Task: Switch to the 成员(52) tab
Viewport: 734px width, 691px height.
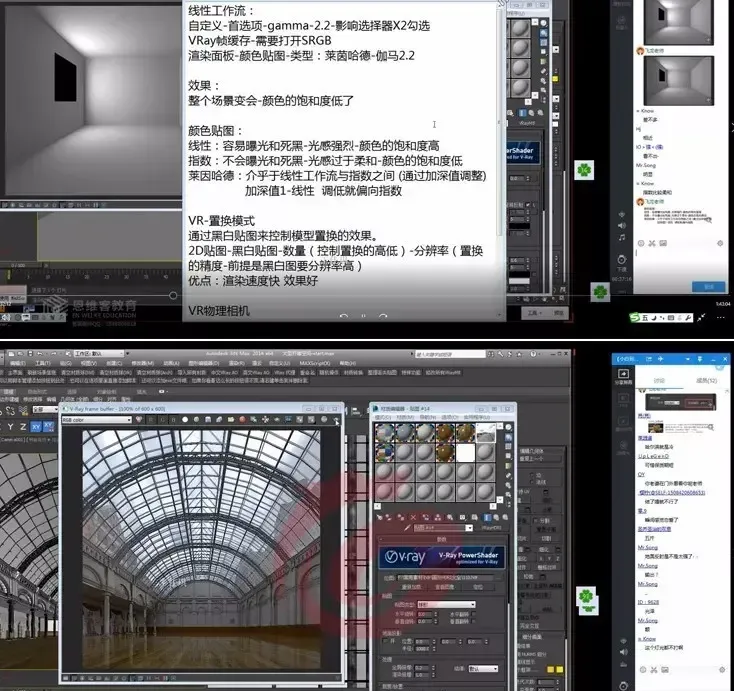Action: point(706,380)
